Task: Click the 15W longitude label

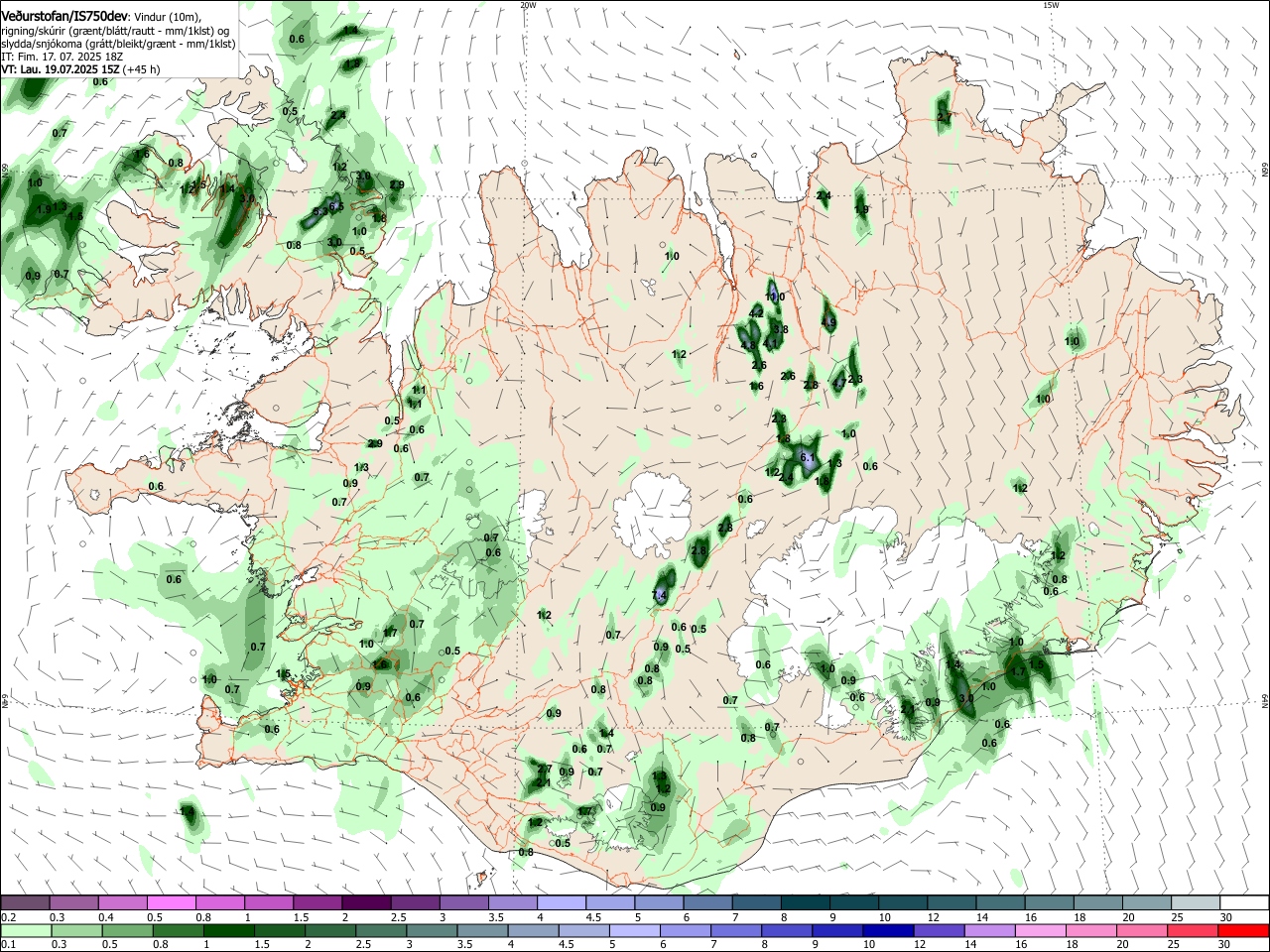Action: 1051,5
